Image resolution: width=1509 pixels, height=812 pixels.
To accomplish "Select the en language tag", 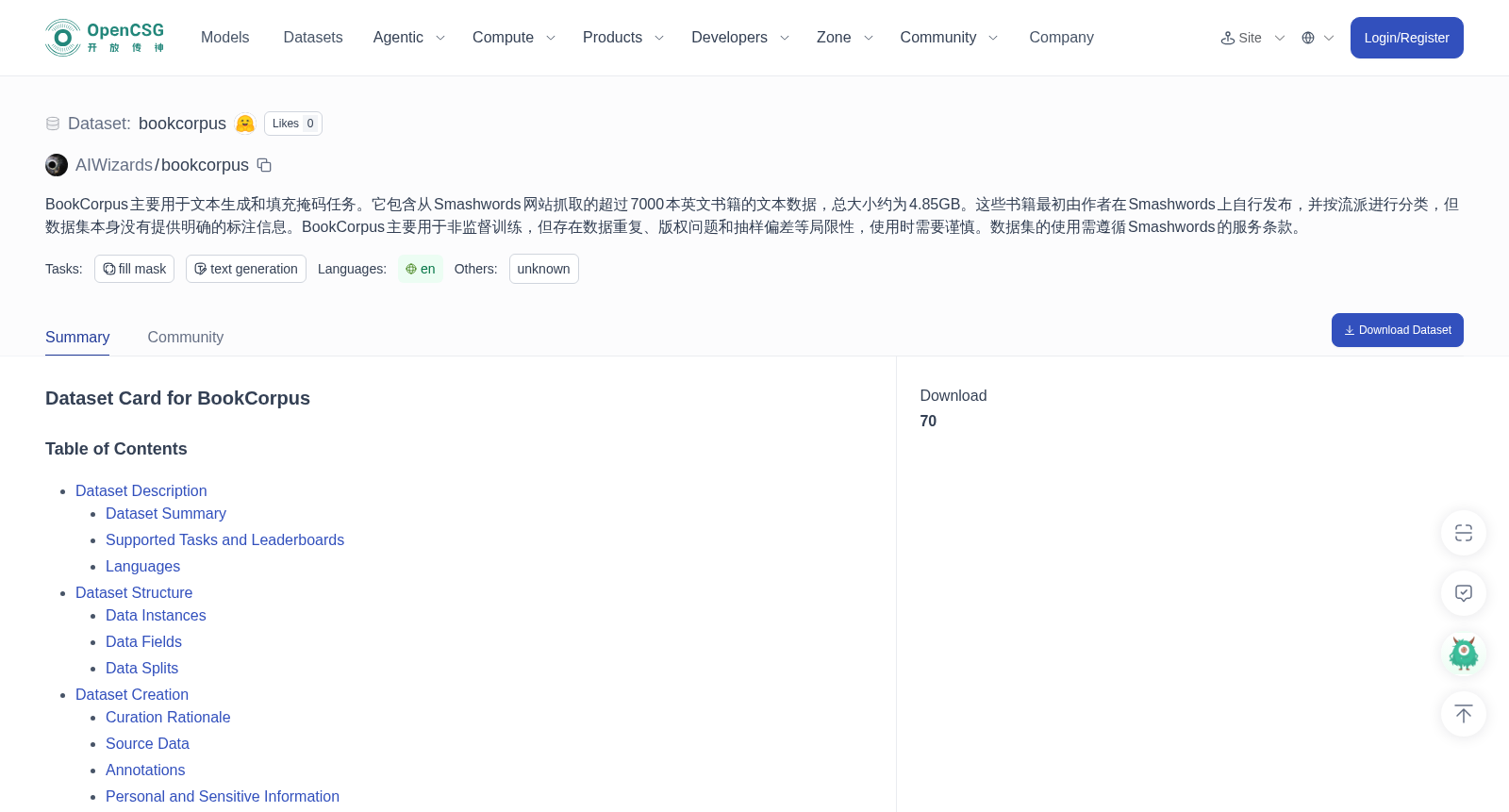I will click(421, 269).
